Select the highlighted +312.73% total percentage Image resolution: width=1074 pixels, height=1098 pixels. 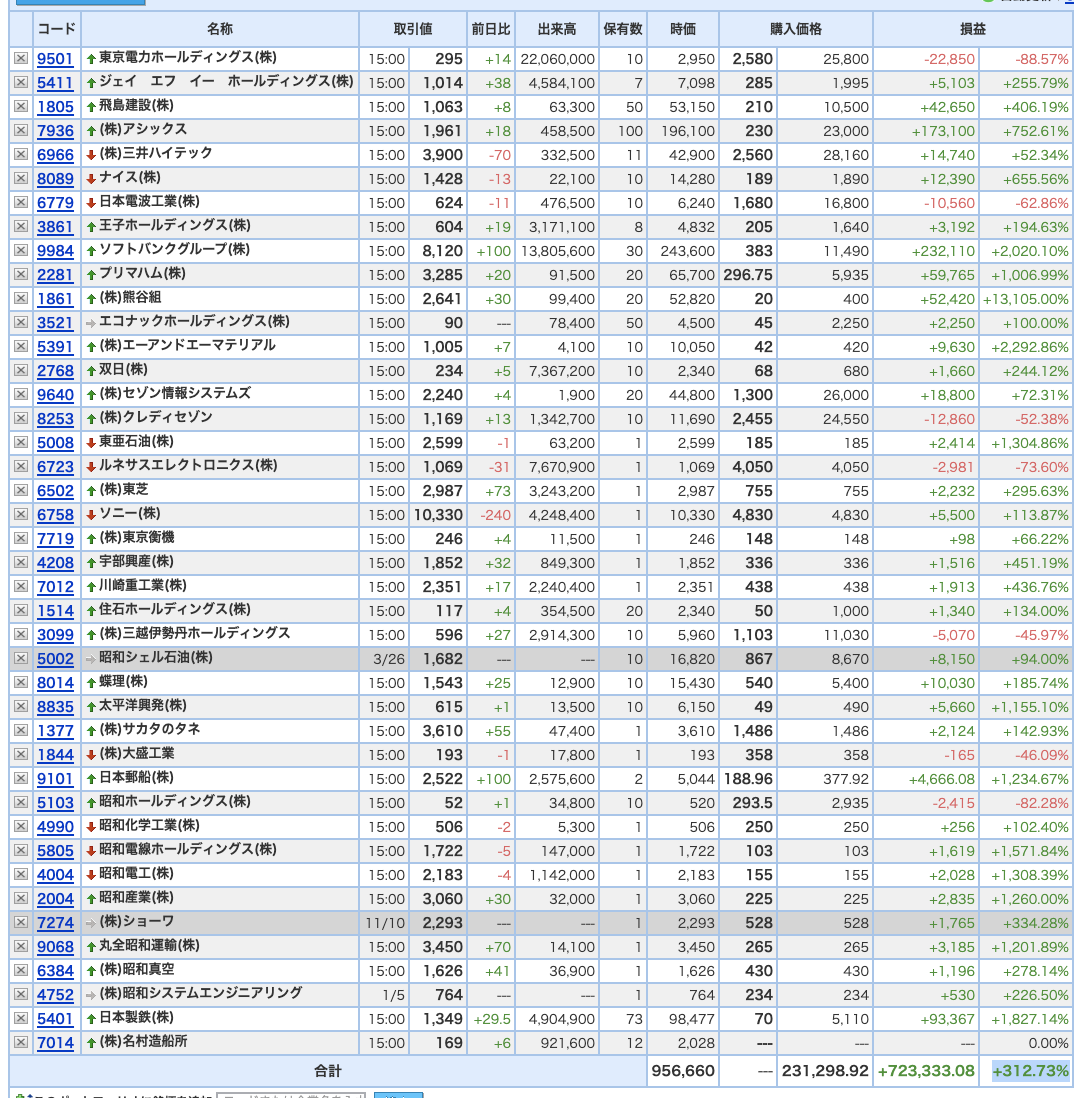[1031, 1071]
